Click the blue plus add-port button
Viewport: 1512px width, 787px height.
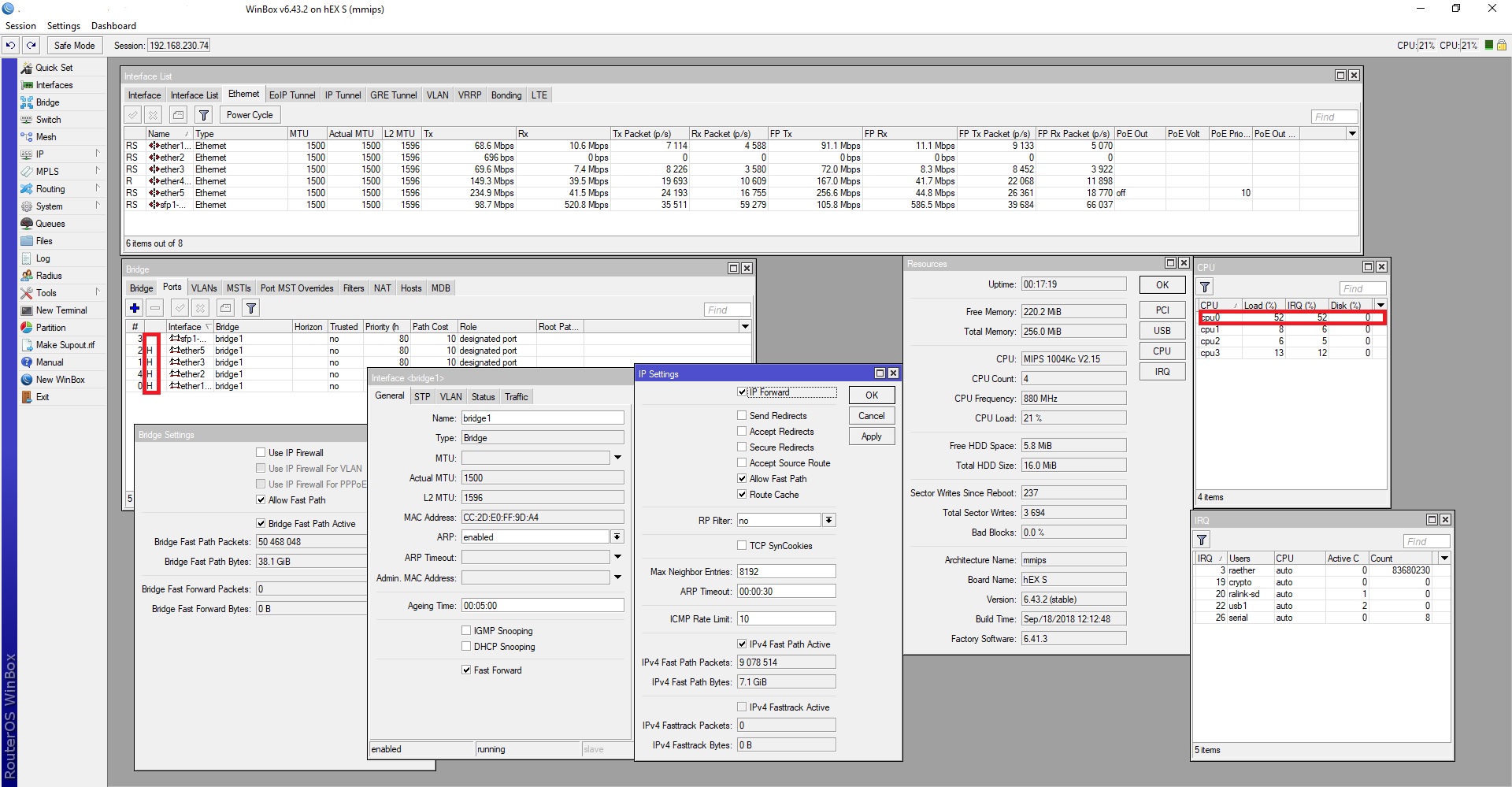point(135,308)
